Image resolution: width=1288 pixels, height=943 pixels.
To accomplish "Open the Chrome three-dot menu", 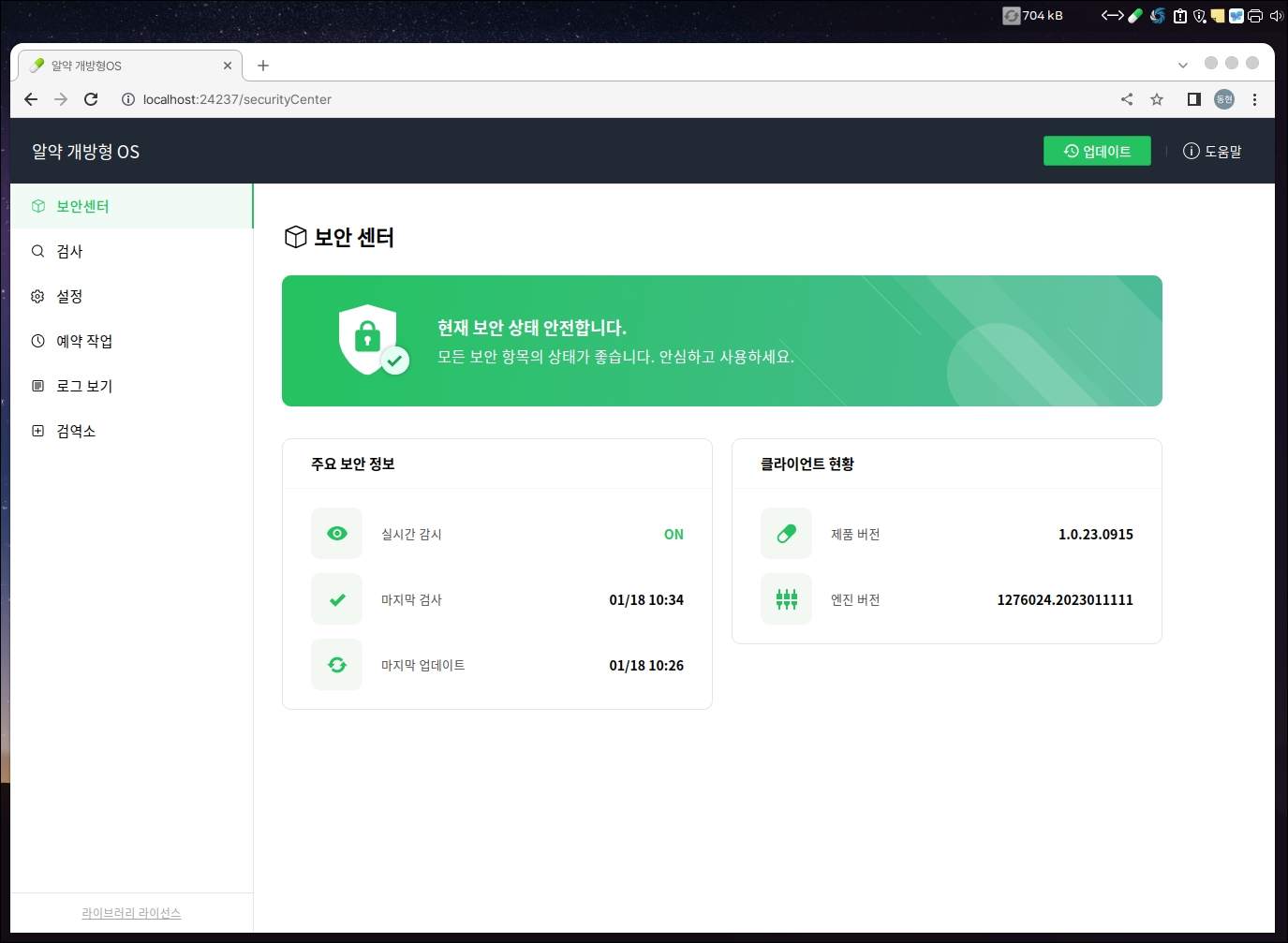I will click(x=1254, y=99).
